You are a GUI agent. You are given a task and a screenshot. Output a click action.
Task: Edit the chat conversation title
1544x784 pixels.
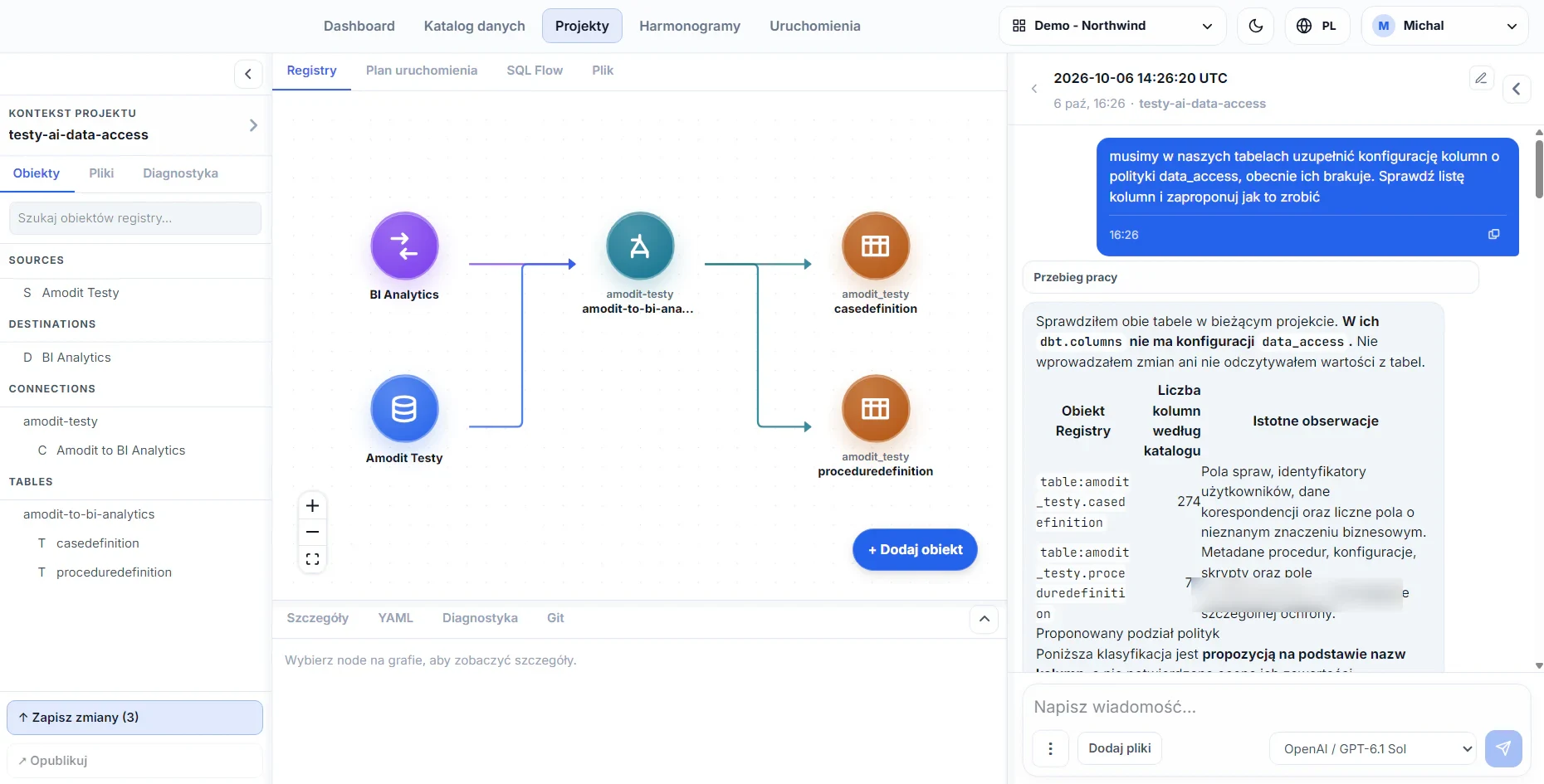[1481, 78]
